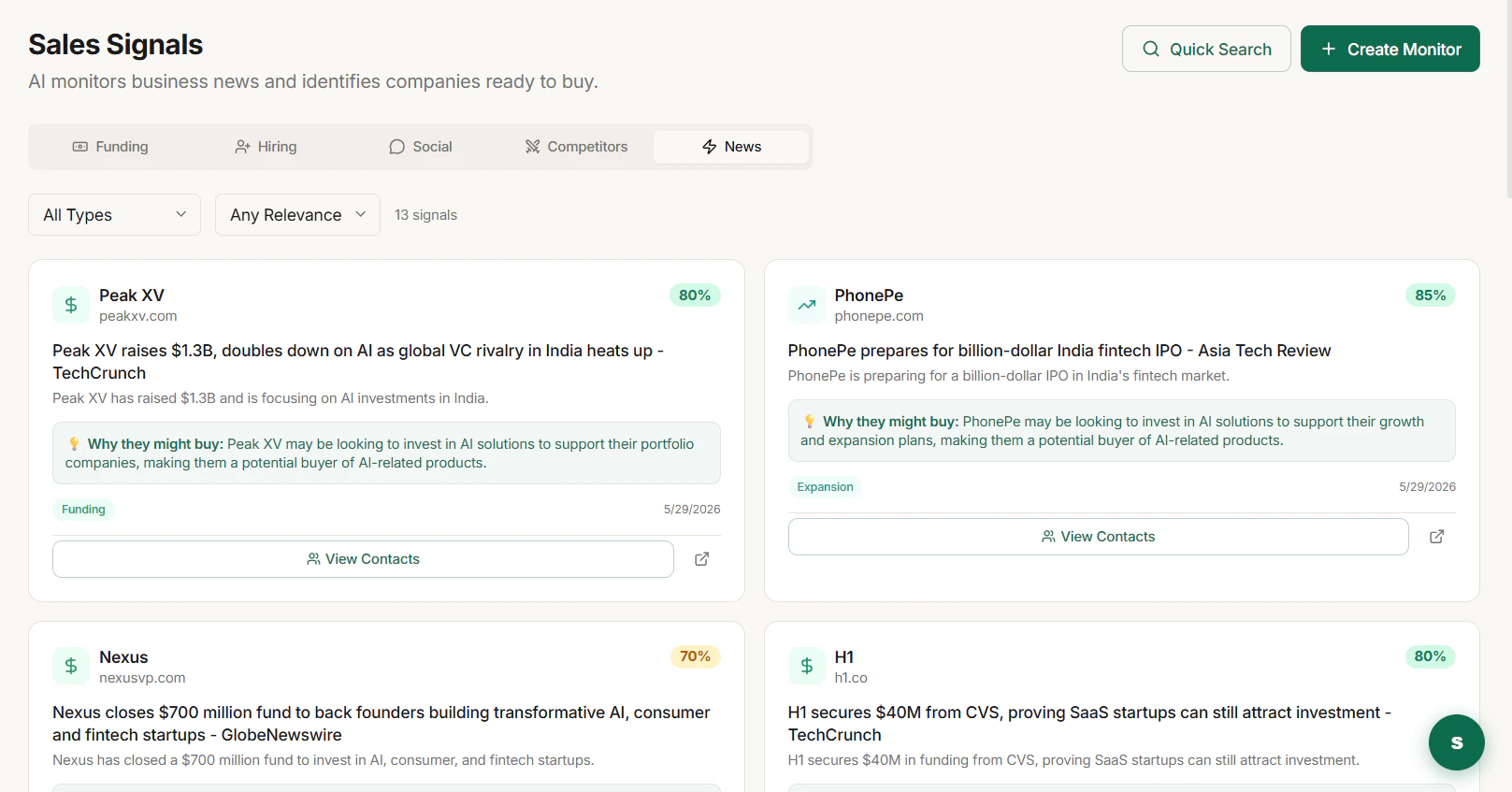
Task: Click the 5/29/2026 date on Peak XV card
Action: (692, 510)
